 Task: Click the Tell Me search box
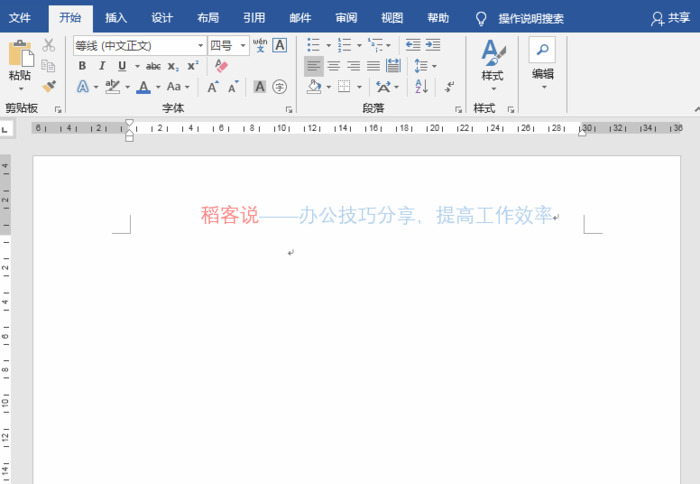coord(531,18)
